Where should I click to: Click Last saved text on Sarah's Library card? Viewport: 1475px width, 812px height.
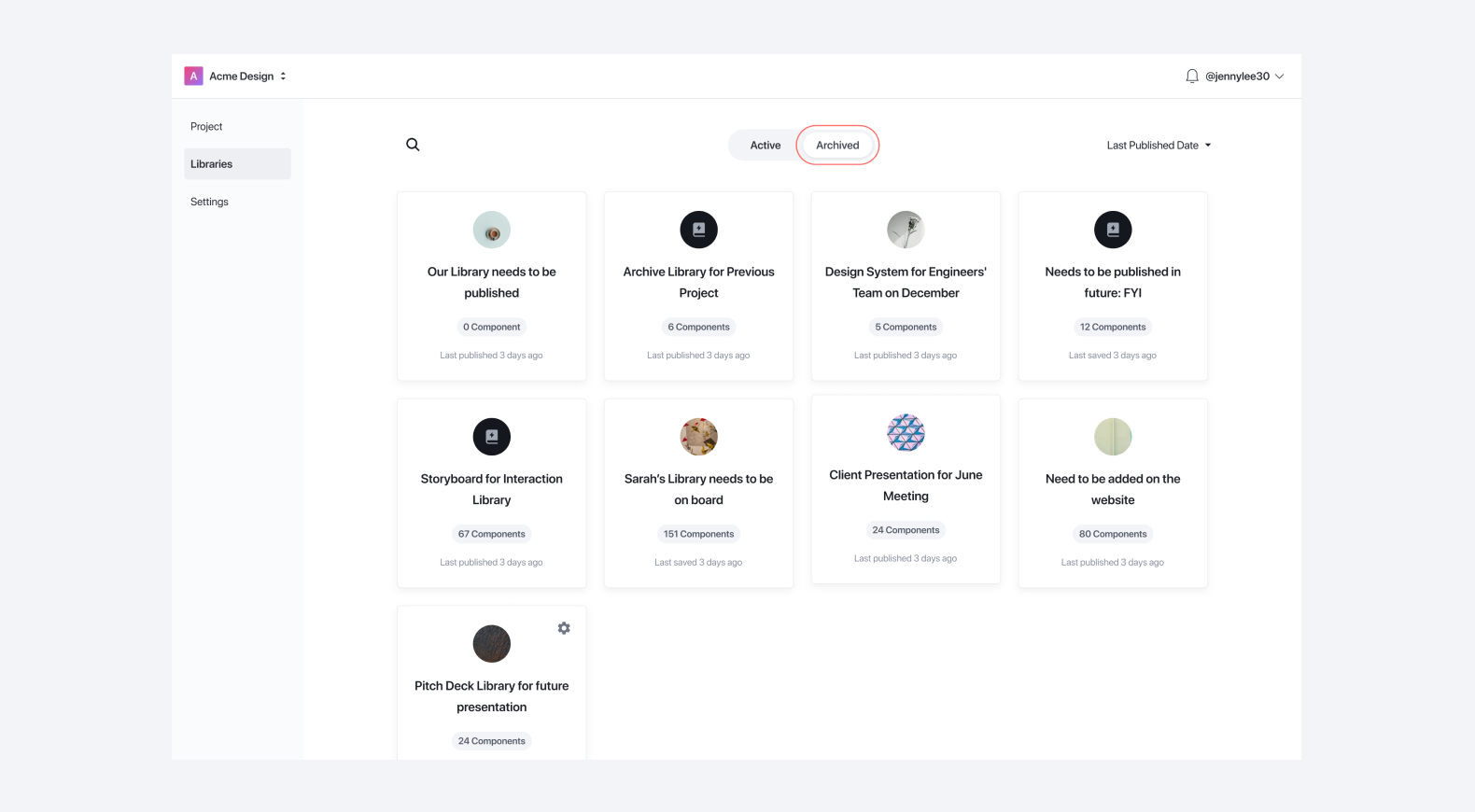pos(699,563)
